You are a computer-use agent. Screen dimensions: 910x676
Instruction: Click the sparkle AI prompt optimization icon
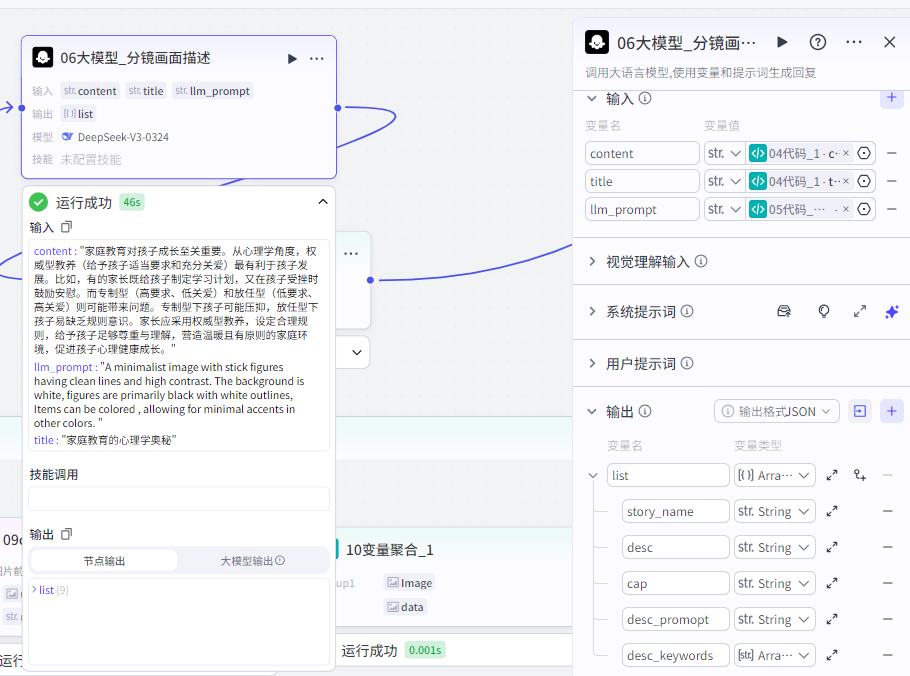[x=891, y=311]
